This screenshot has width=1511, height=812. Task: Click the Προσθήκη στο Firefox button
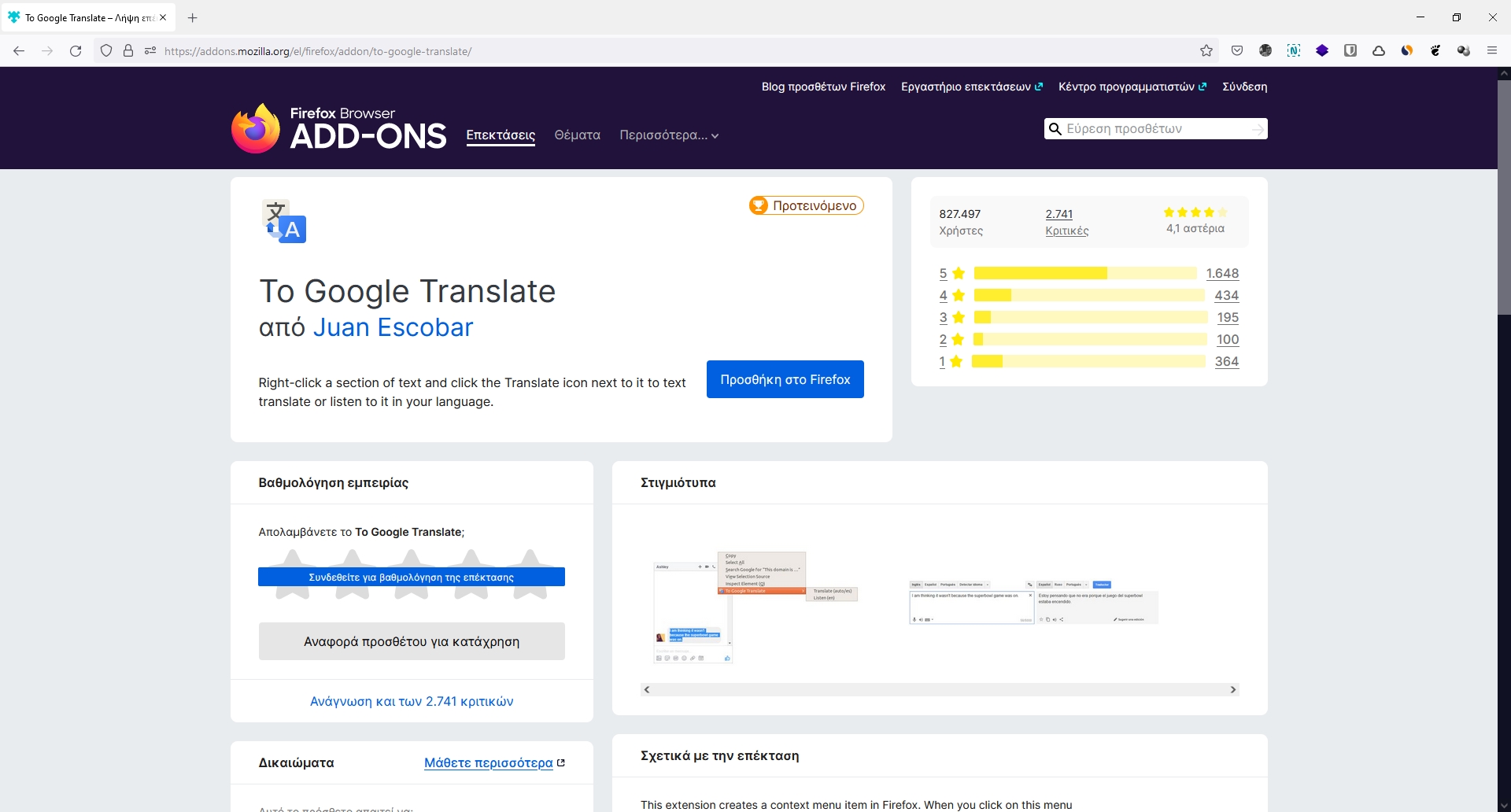[785, 379]
